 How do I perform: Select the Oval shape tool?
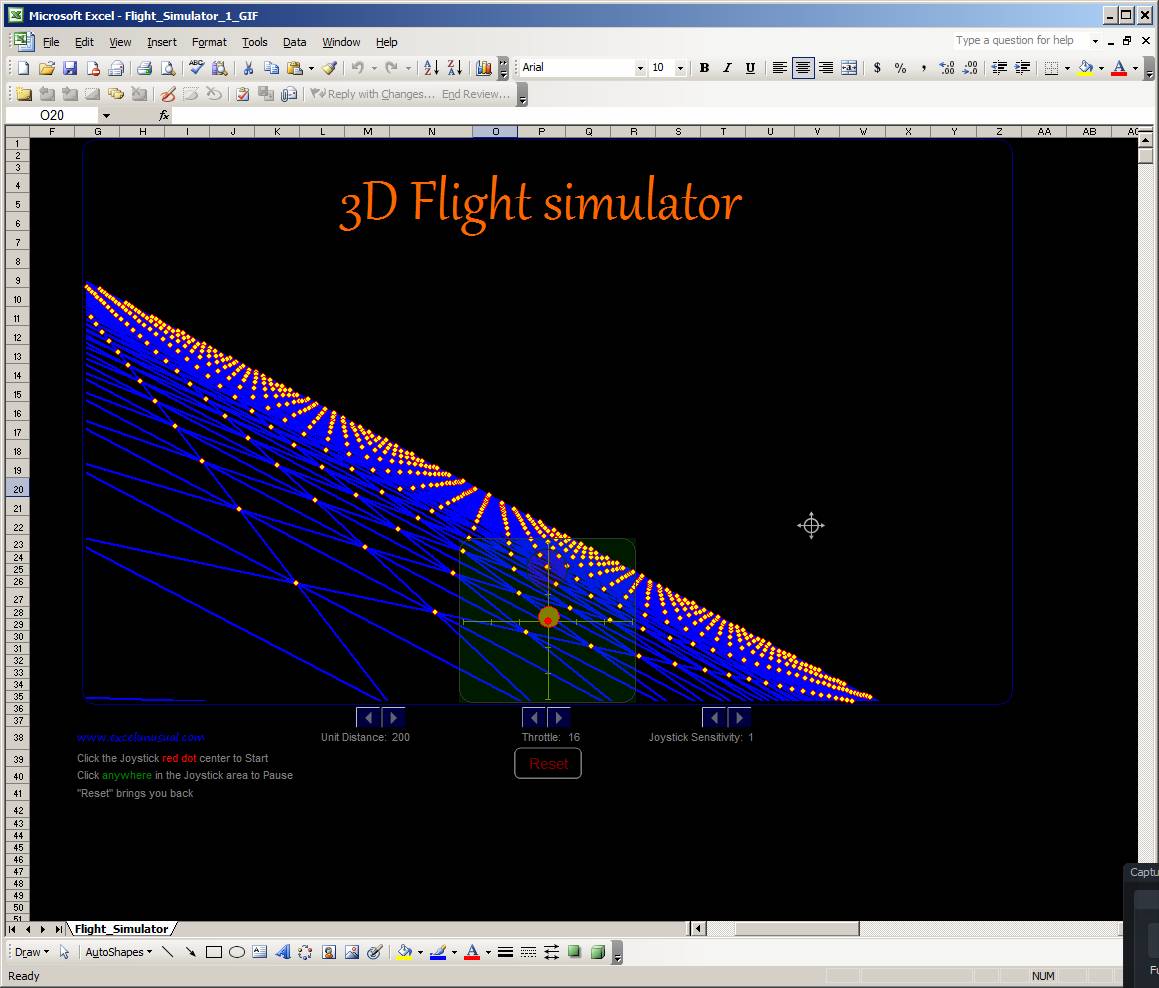(x=237, y=952)
